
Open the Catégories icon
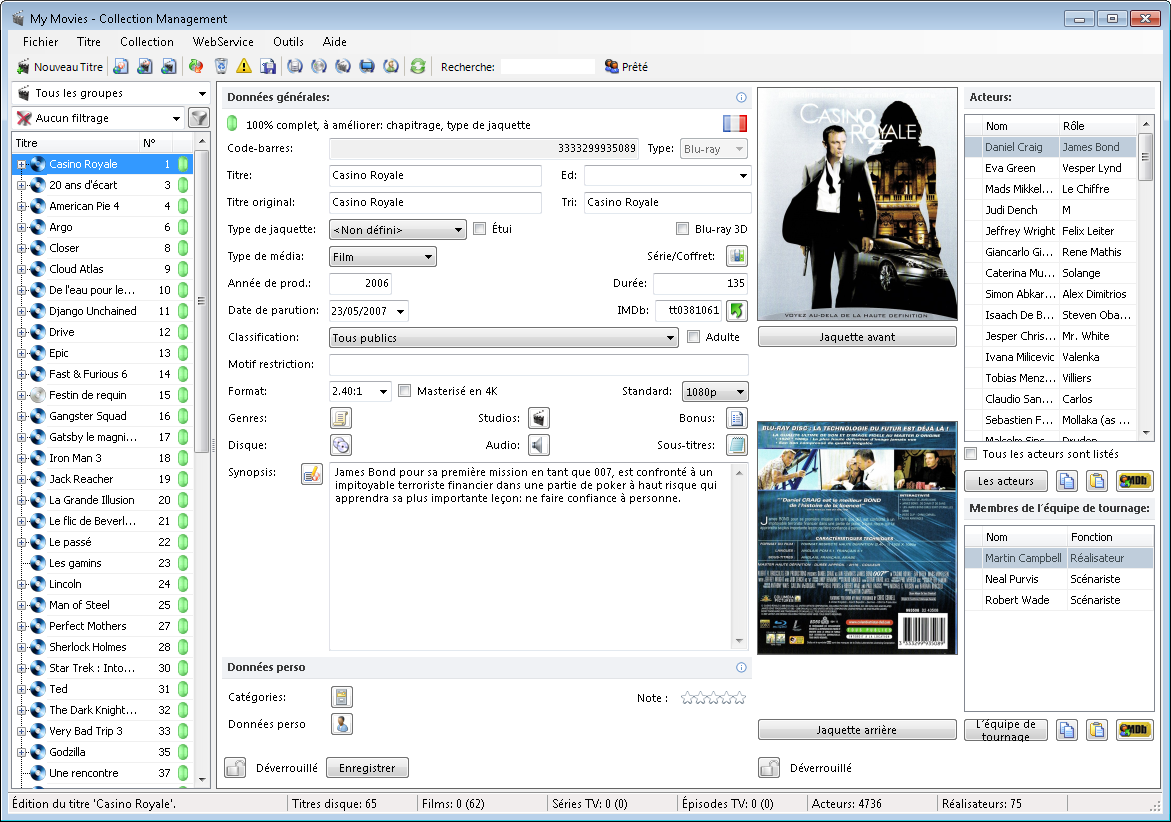click(341, 697)
